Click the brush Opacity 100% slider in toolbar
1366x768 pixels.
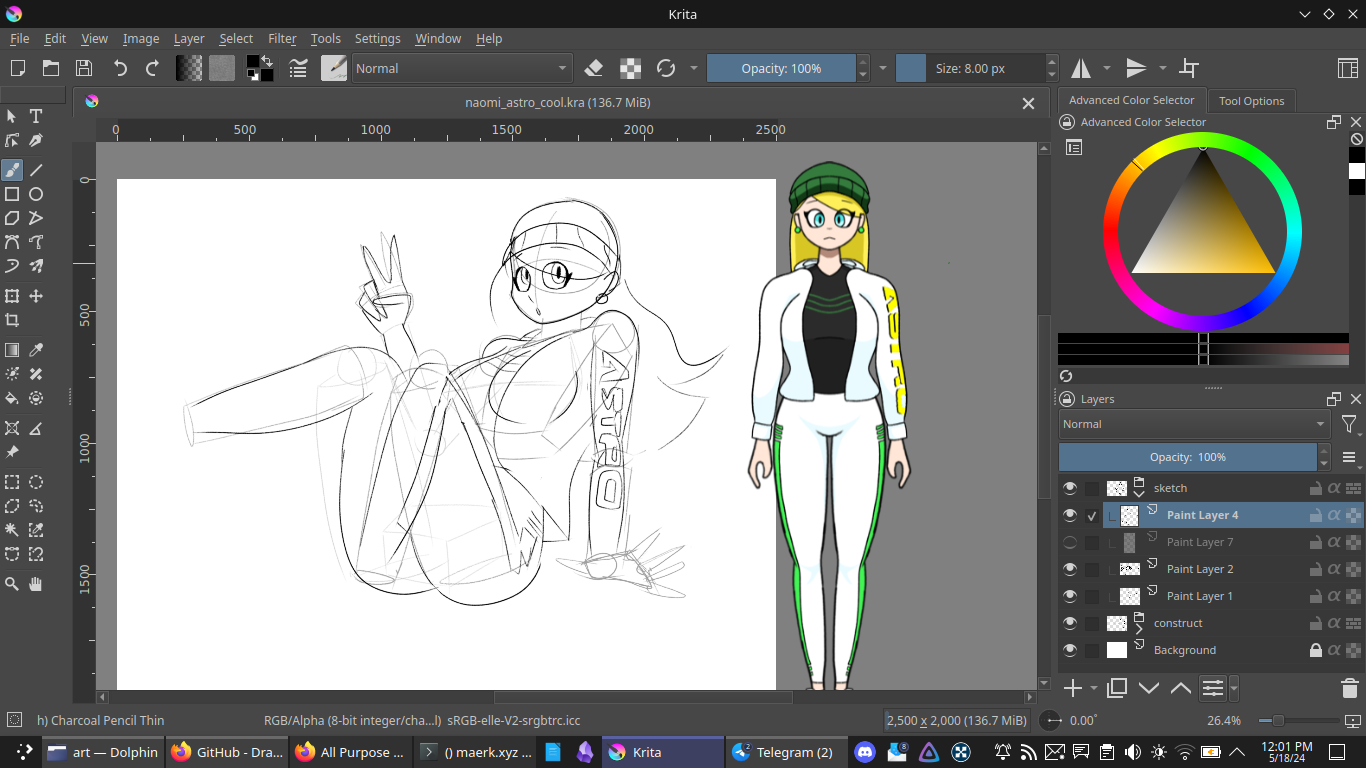pyautogui.click(x=782, y=68)
